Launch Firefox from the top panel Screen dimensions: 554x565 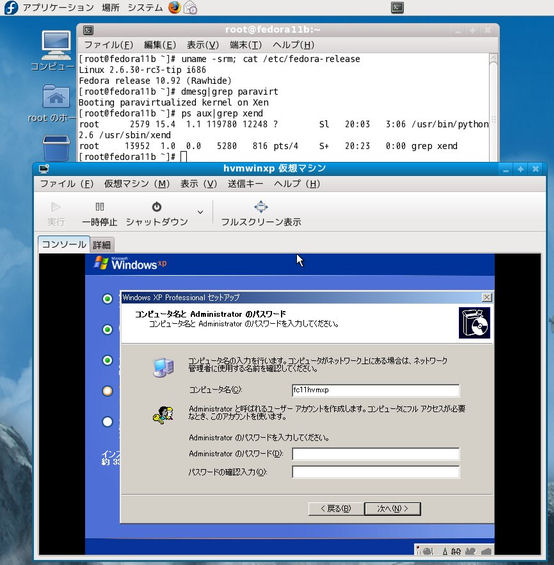click(174, 7)
